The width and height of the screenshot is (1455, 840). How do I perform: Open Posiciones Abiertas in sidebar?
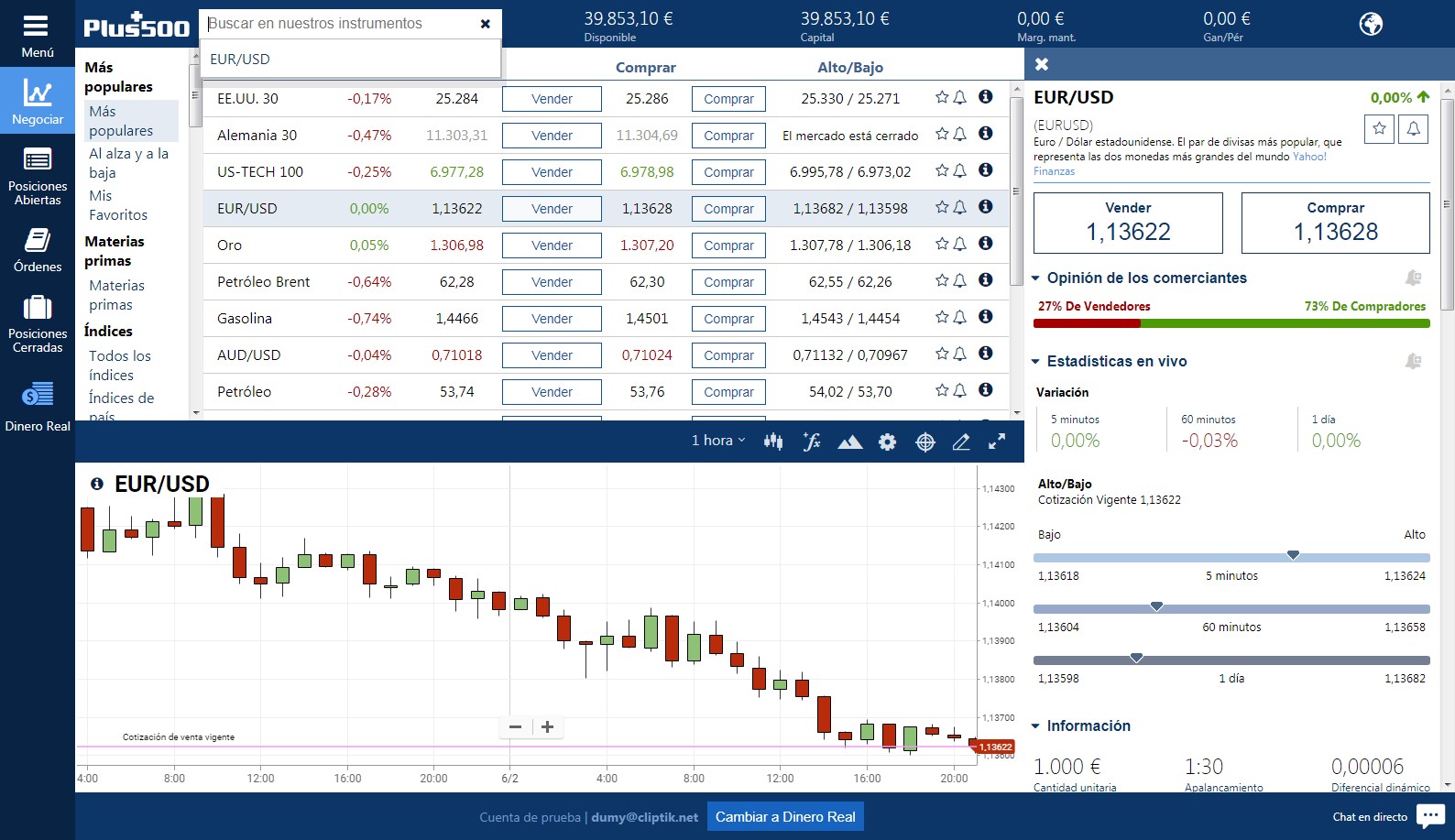pyautogui.click(x=38, y=175)
